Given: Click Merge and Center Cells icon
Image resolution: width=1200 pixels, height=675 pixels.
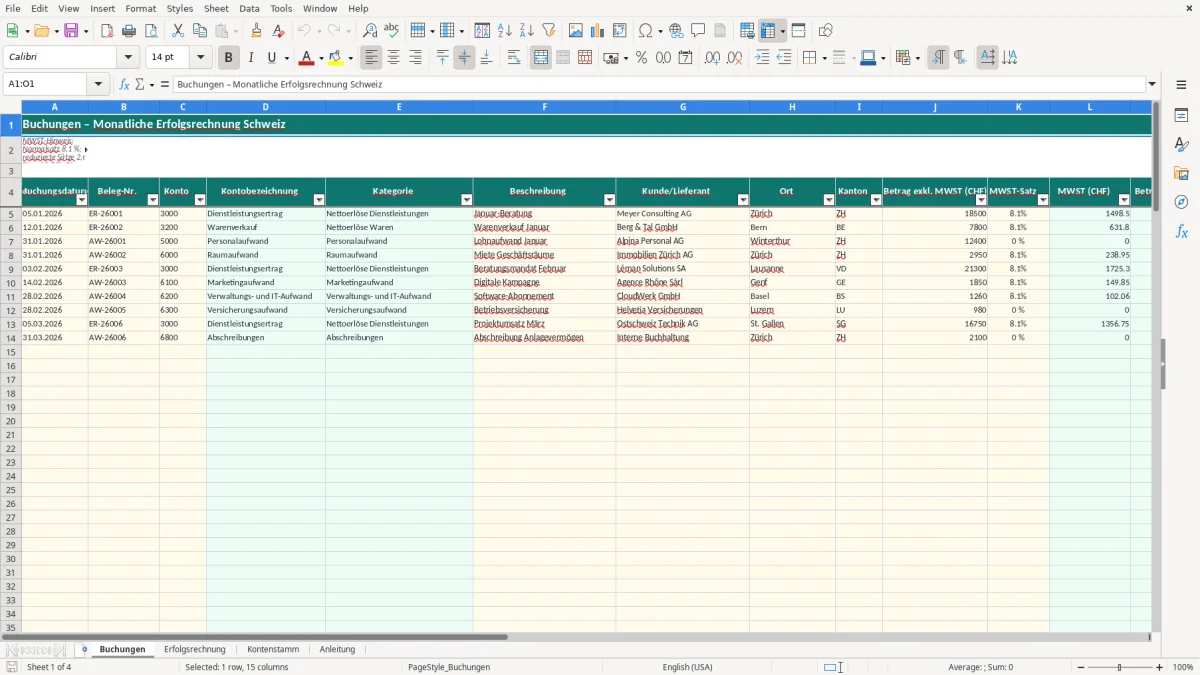Looking at the screenshot, I should pyautogui.click(x=541, y=58).
